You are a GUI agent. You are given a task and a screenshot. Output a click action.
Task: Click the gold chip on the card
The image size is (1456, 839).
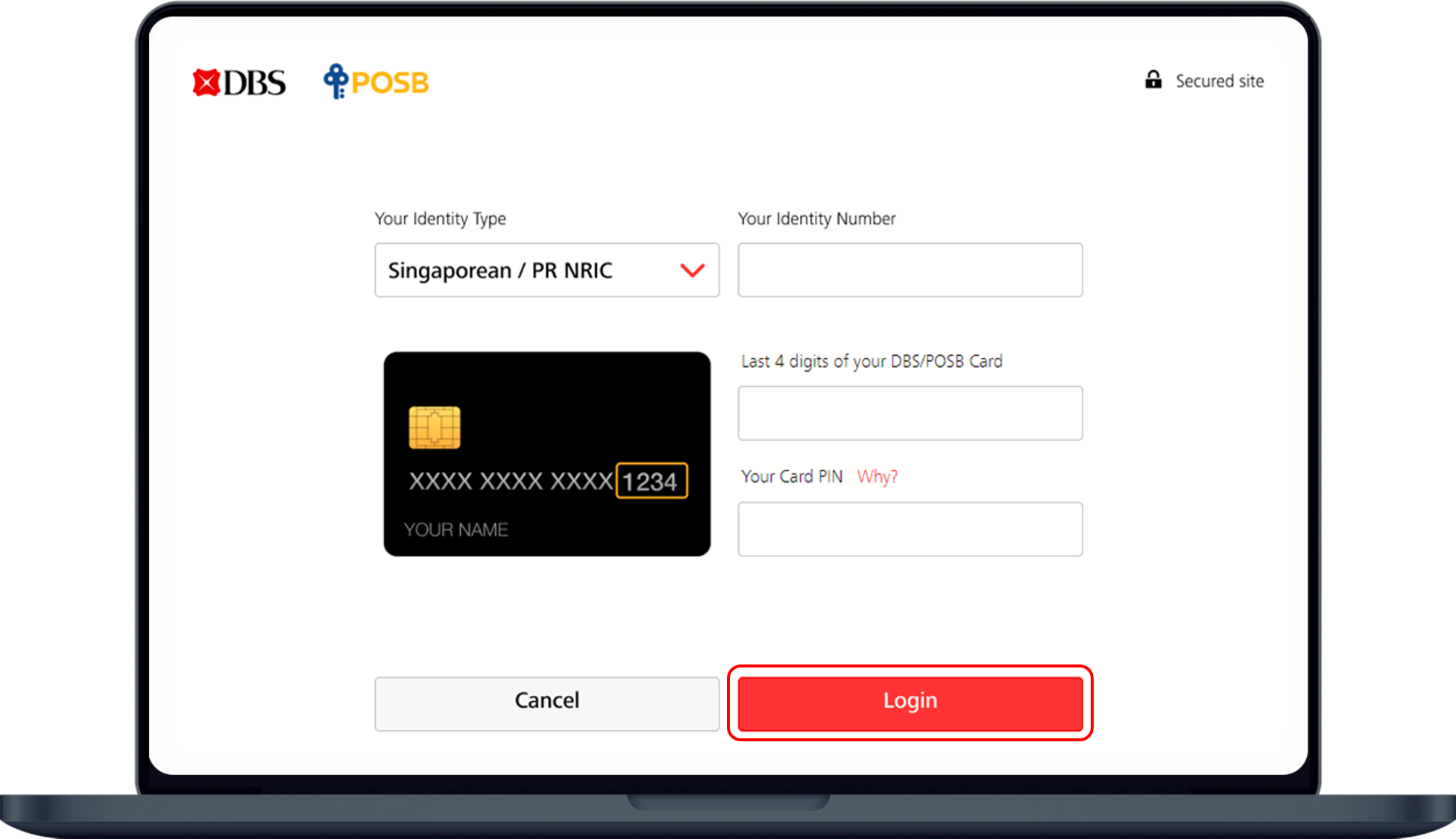(x=435, y=427)
